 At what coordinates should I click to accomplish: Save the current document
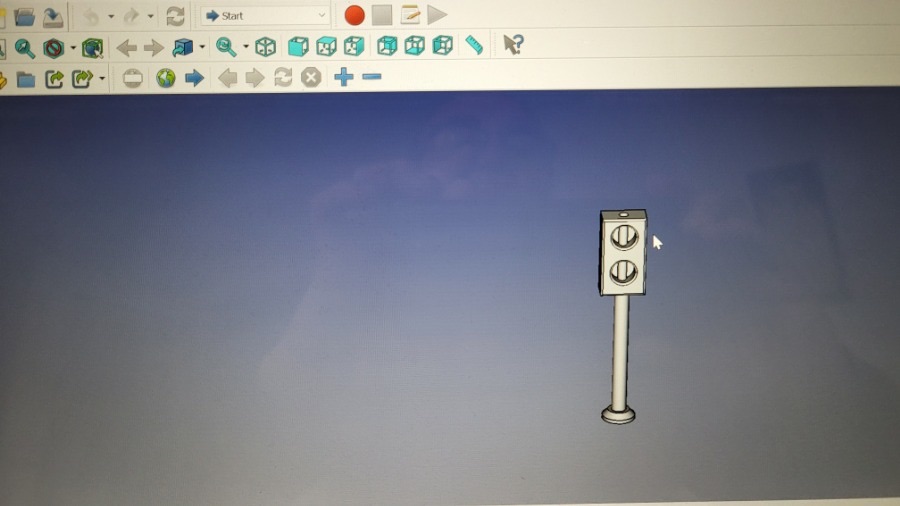(x=52, y=17)
